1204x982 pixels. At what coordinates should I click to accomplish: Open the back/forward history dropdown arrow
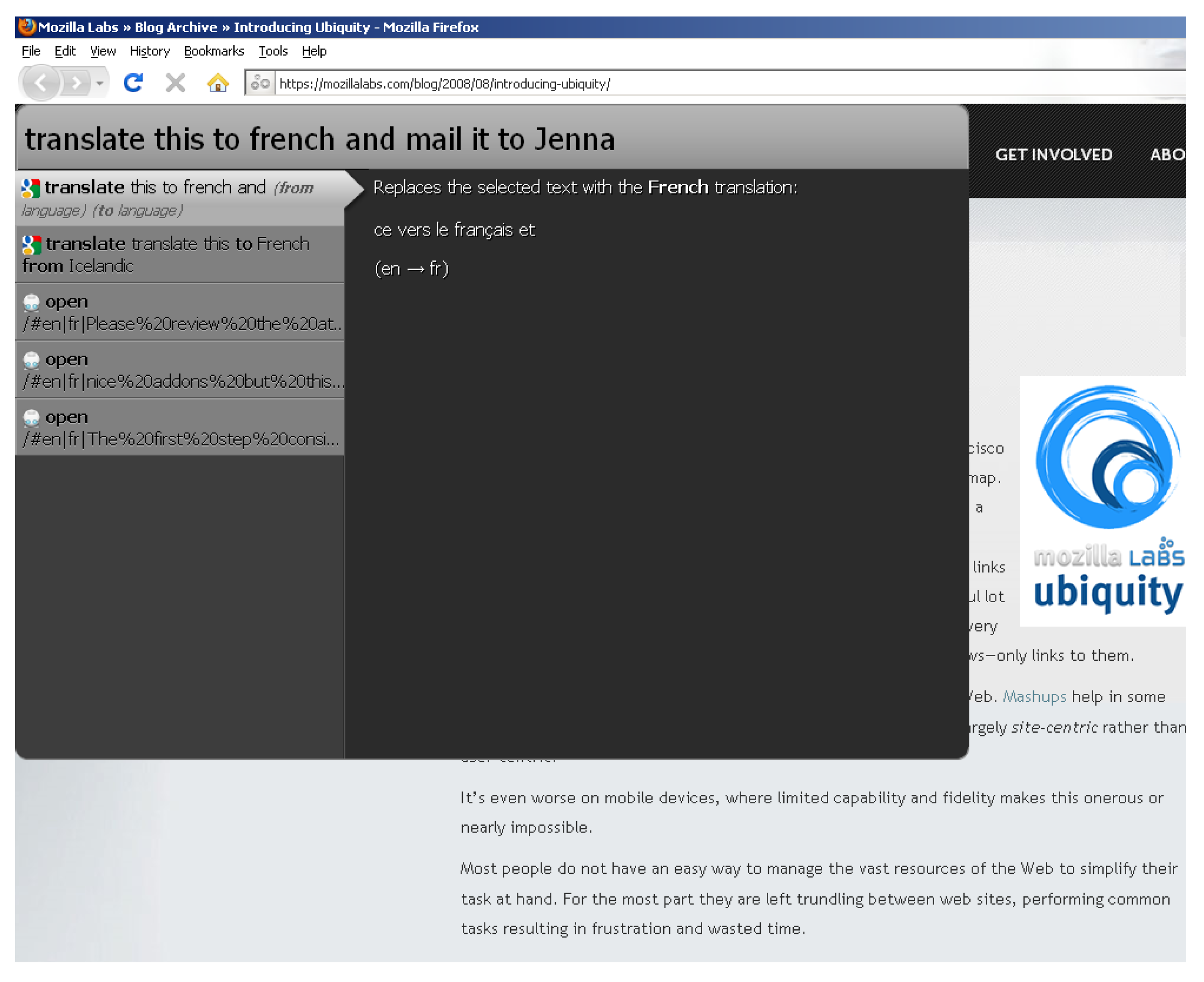(x=99, y=84)
